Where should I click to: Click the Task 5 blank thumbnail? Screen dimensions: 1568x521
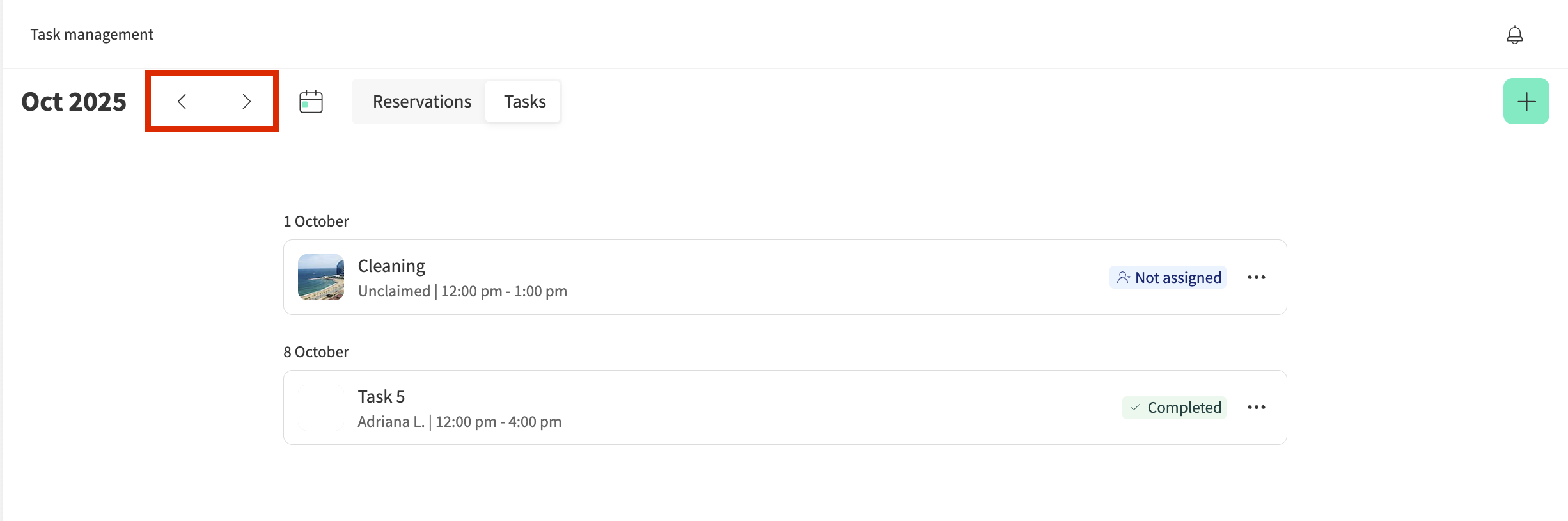point(321,407)
